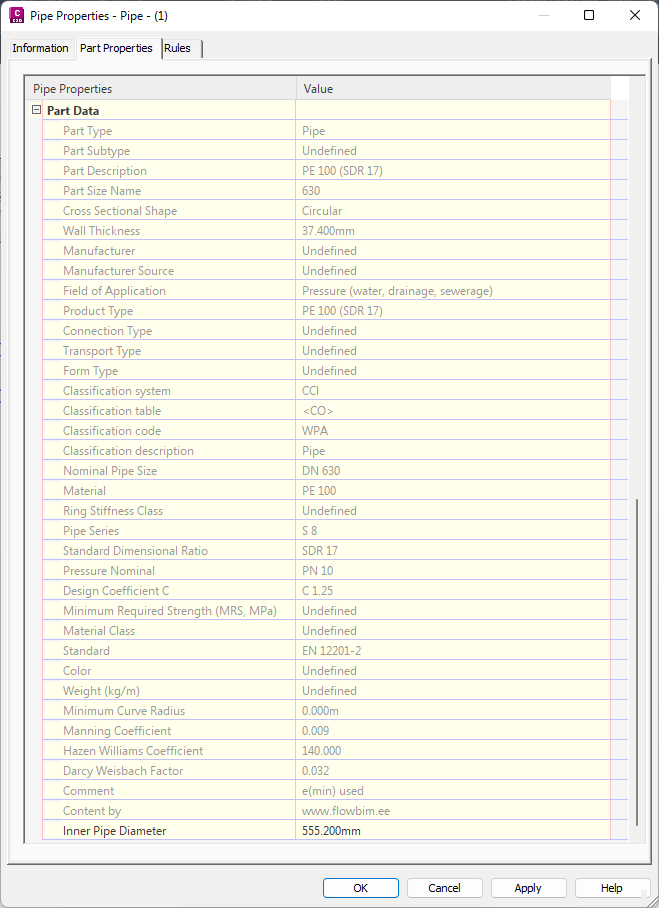
Task: Select Nominal Pipe Size value 'DN 630'
Action: (321, 471)
